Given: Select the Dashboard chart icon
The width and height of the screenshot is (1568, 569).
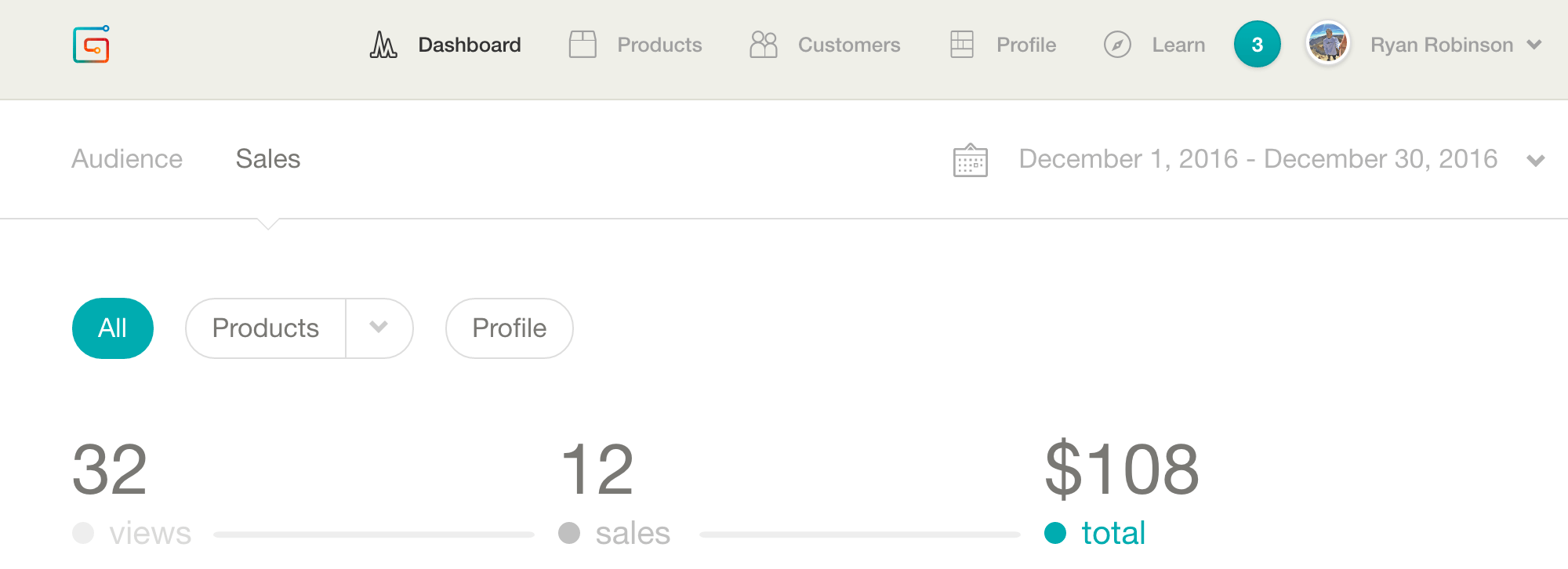Looking at the screenshot, I should pos(382,45).
